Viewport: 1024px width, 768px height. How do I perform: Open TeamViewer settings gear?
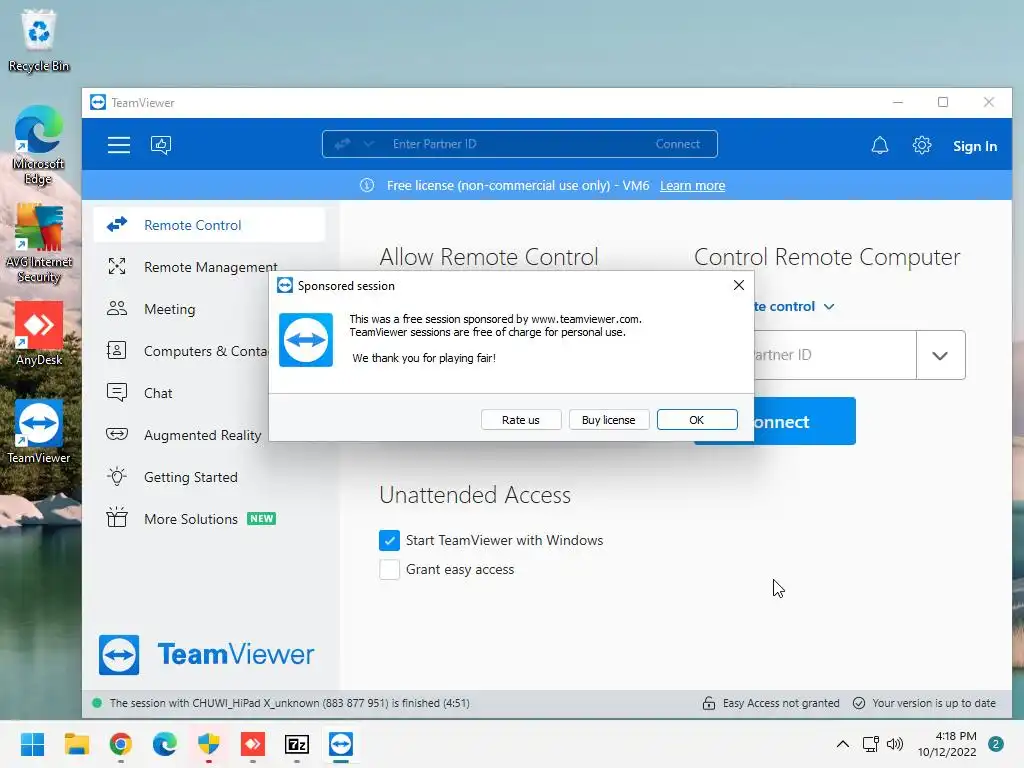point(921,145)
